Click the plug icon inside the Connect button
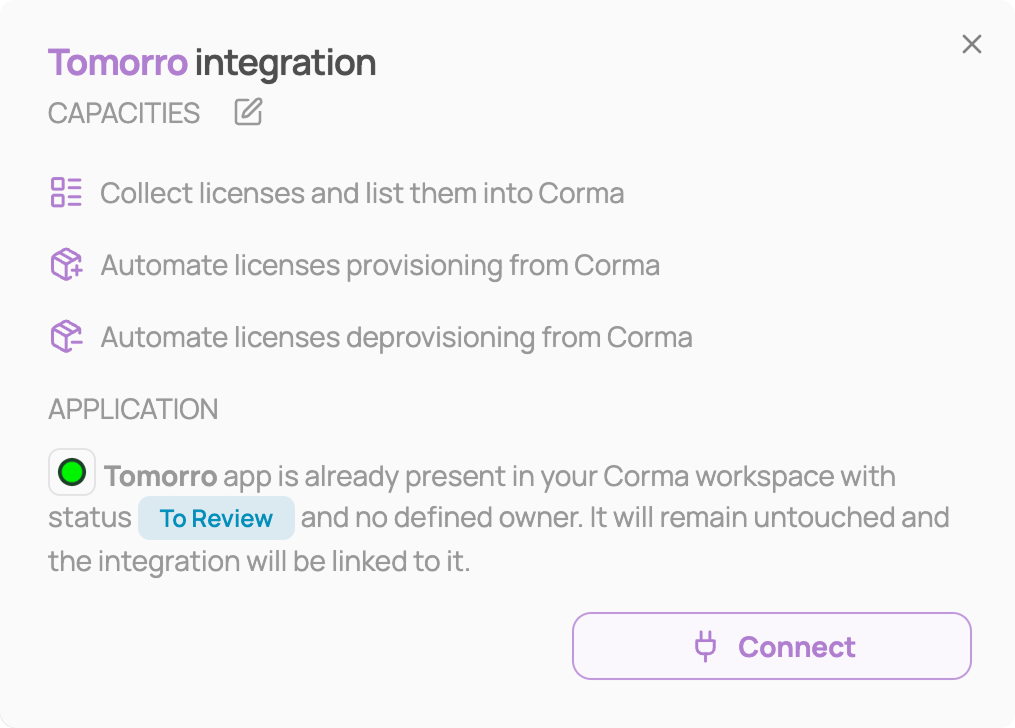 (x=706, y=646)
